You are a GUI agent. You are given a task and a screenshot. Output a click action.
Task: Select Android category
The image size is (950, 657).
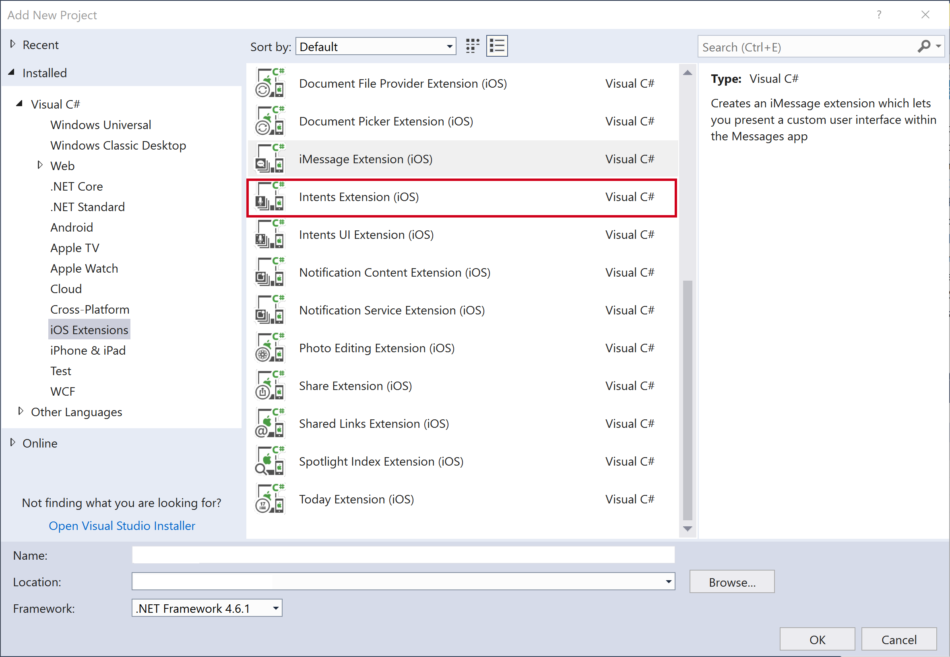[x=71, y=227]
